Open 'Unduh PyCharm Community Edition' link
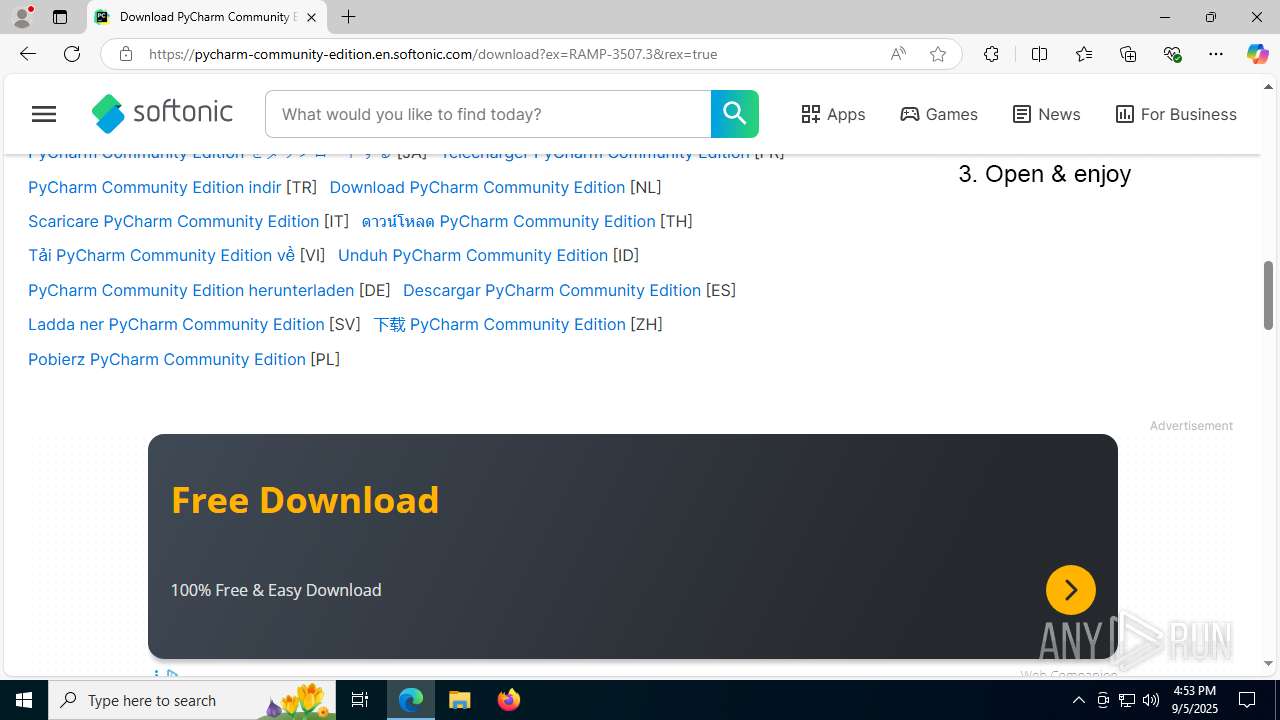Screen dimensions: 1280x720 click(473, 255)
